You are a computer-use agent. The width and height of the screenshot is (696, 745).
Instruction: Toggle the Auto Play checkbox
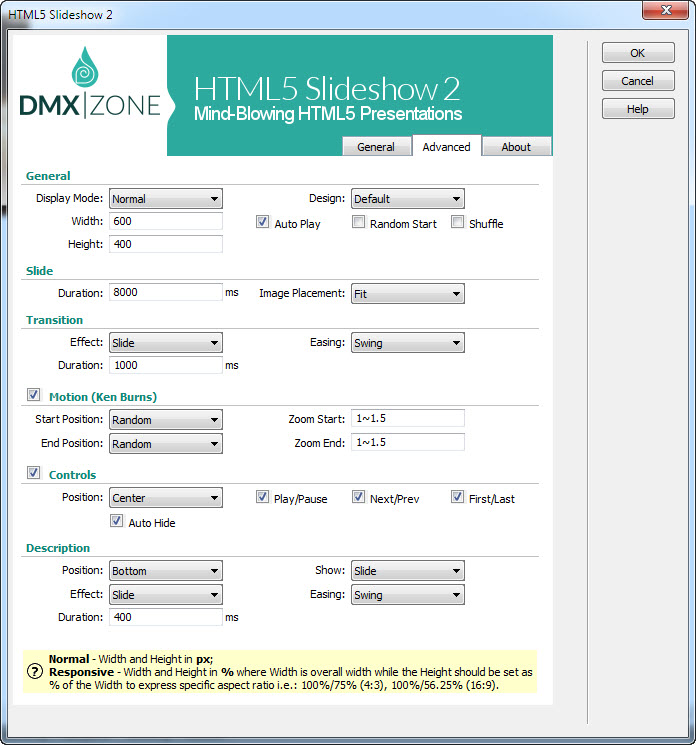262,222
